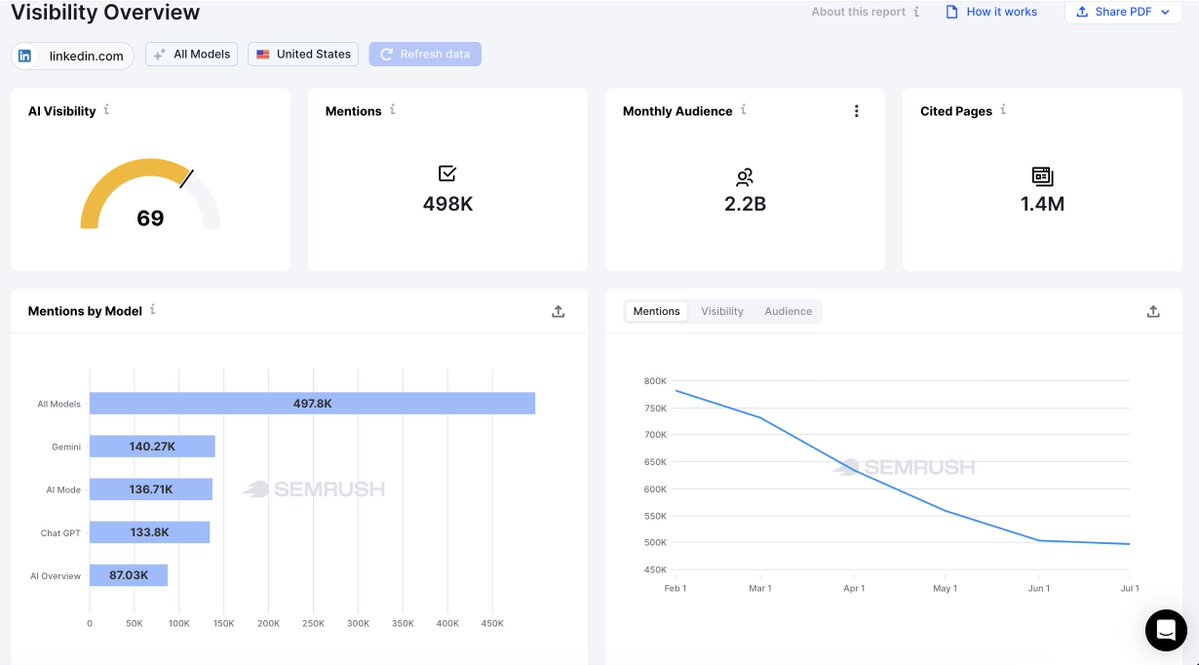The height and width of the screenshot is (665, 1199).
Task: Switch to the Visibility chart tab
Action: 722,311
